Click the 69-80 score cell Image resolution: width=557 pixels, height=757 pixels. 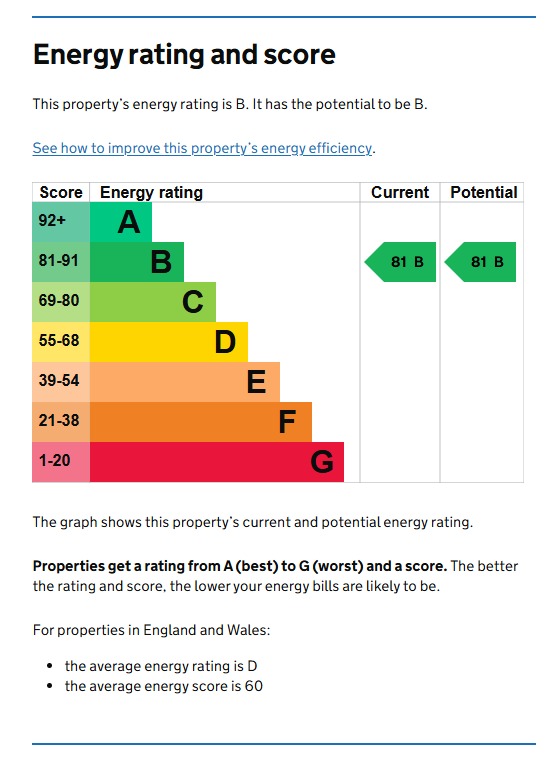(61, 302)
